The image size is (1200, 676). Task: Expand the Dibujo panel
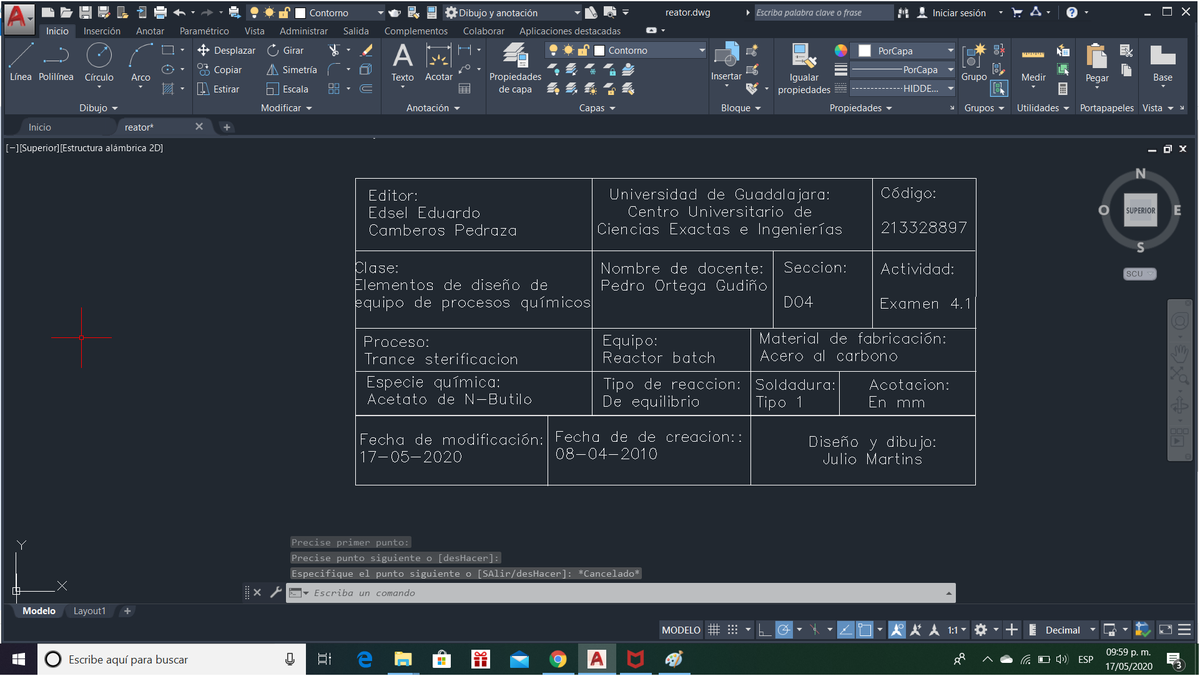98,108
